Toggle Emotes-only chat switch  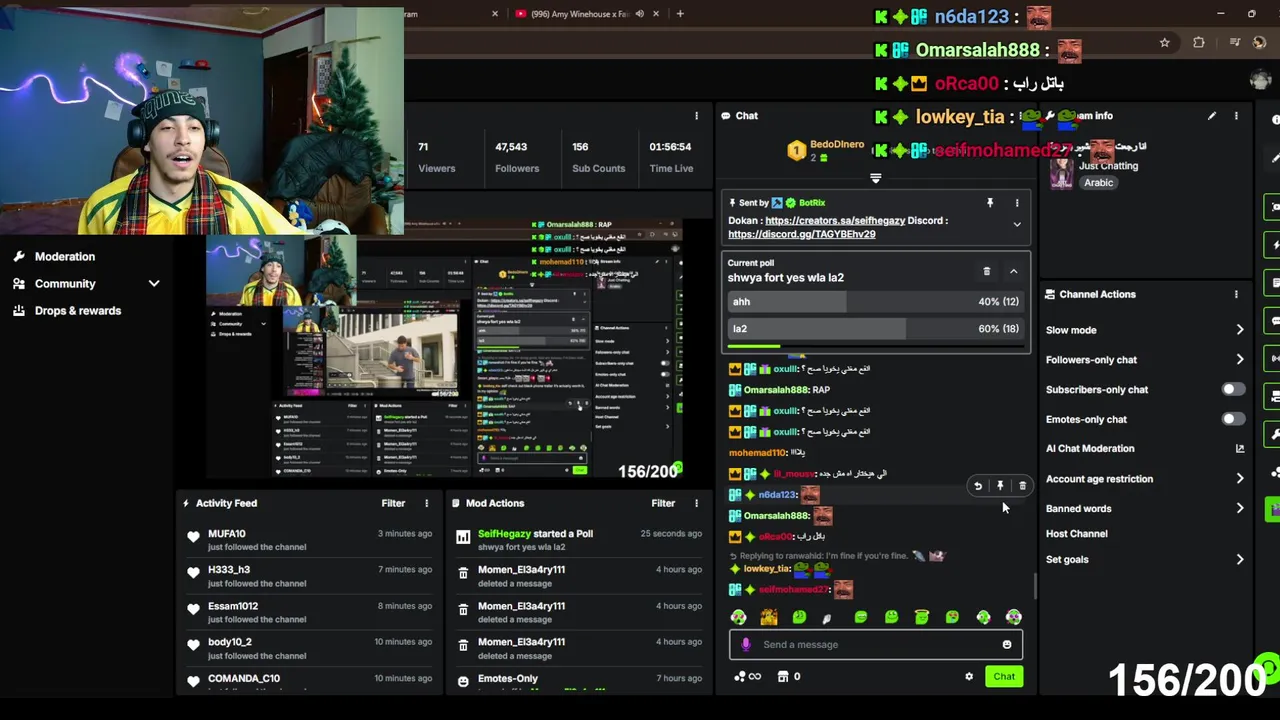click(1233, 419)
